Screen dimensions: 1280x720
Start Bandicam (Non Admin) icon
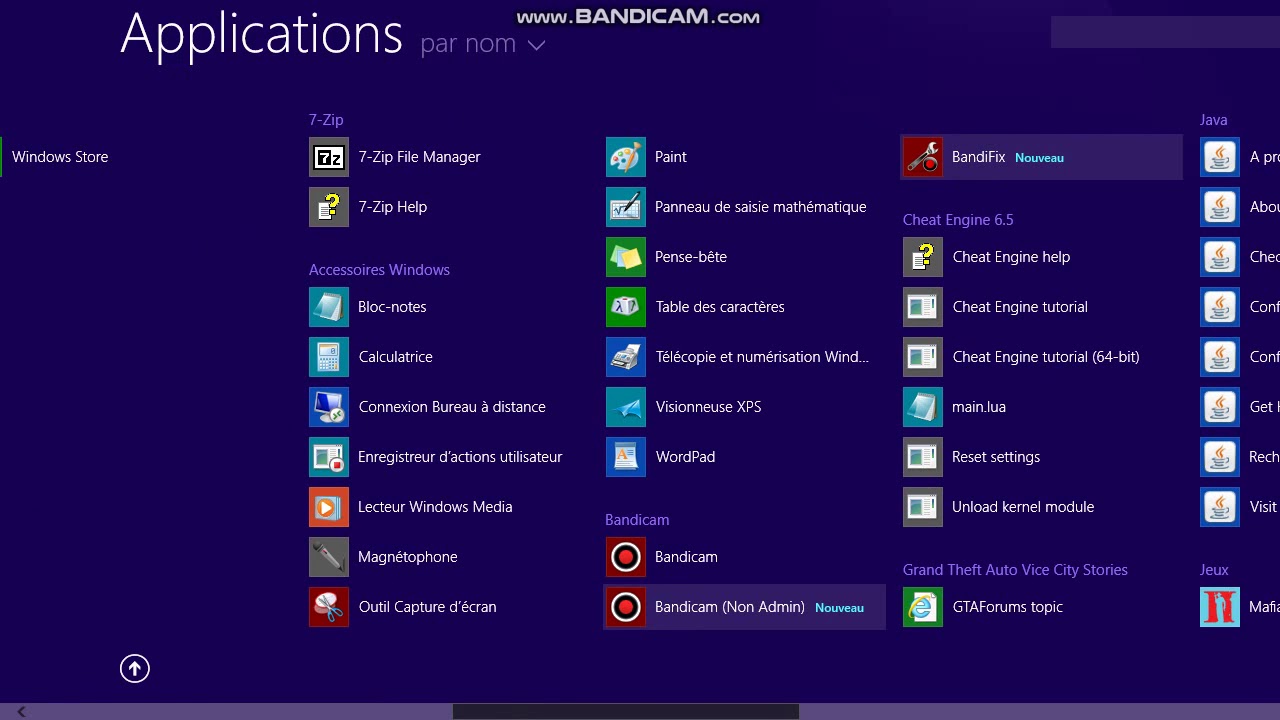(626, 607)
